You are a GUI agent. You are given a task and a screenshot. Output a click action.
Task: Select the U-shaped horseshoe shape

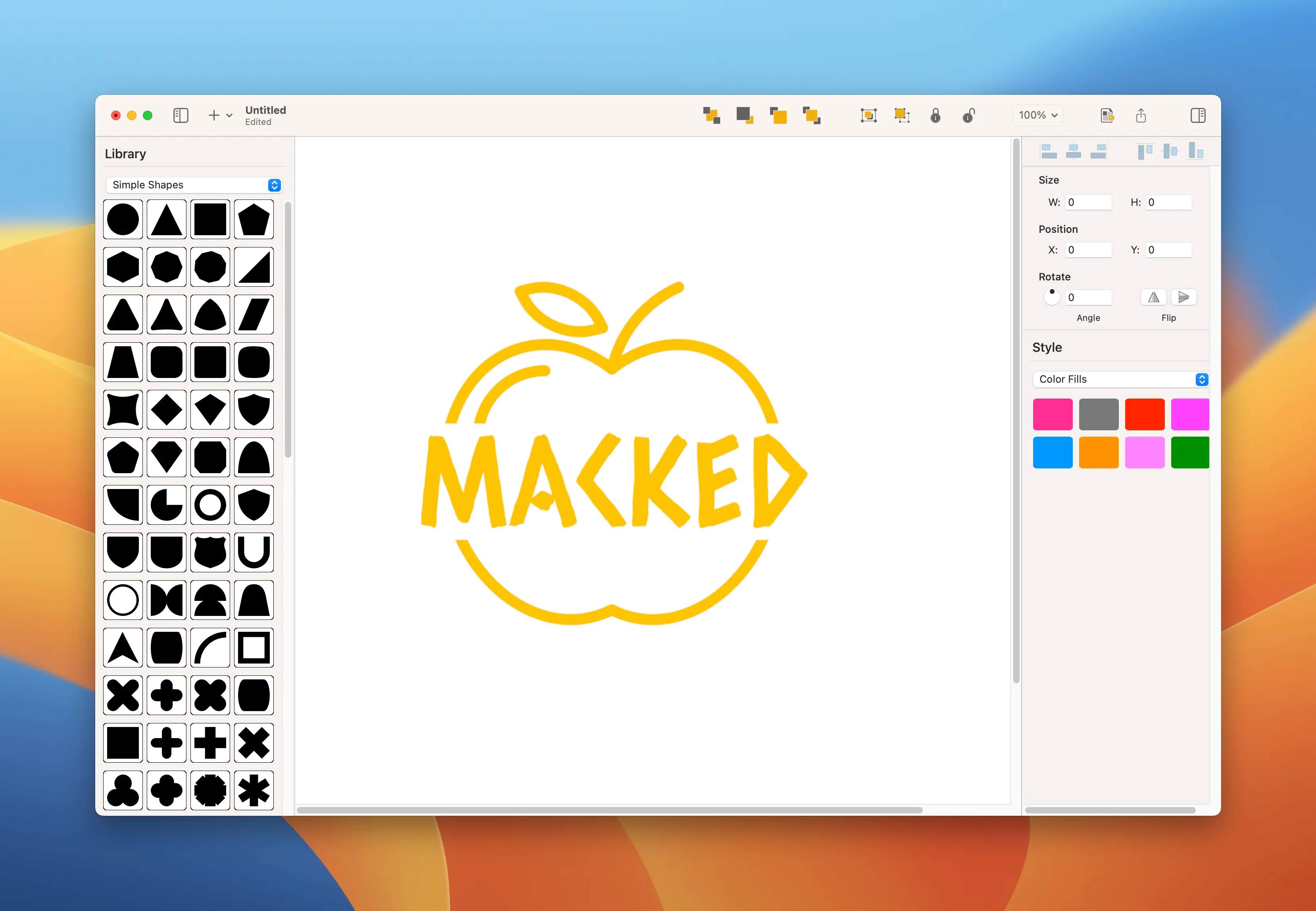[254, 552]
